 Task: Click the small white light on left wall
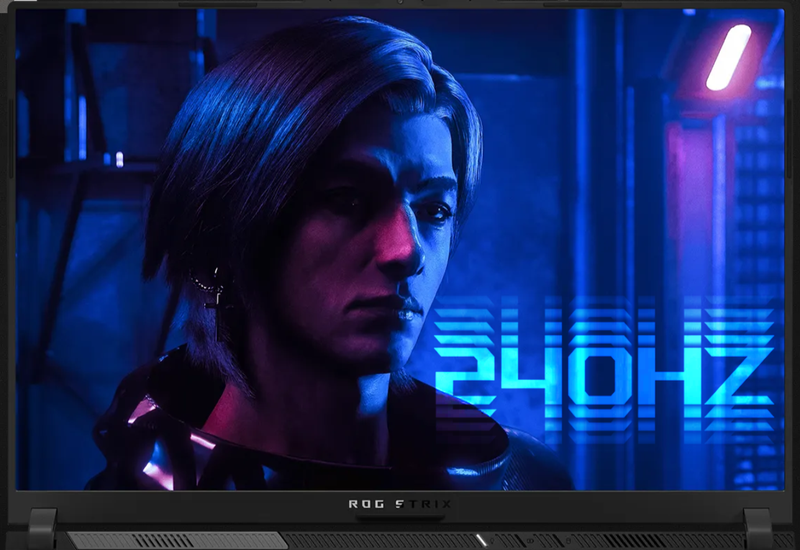click(119, 158)
